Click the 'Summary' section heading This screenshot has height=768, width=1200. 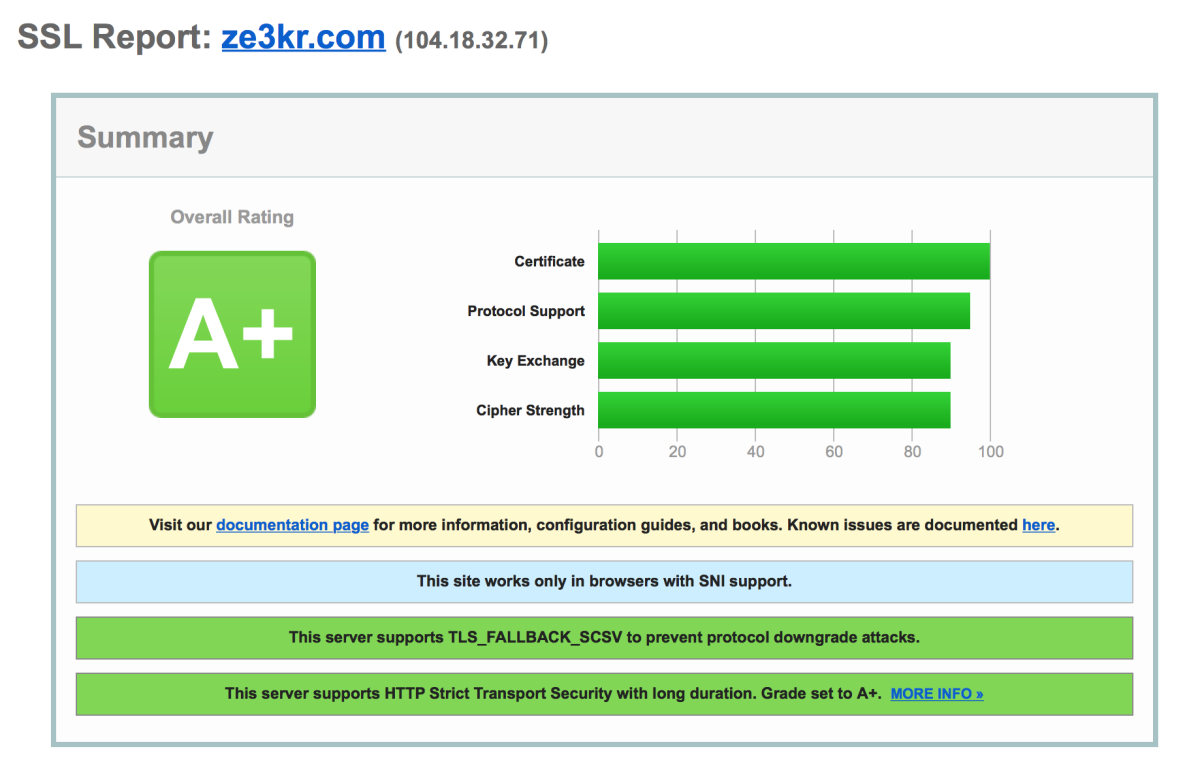[145, 137]
